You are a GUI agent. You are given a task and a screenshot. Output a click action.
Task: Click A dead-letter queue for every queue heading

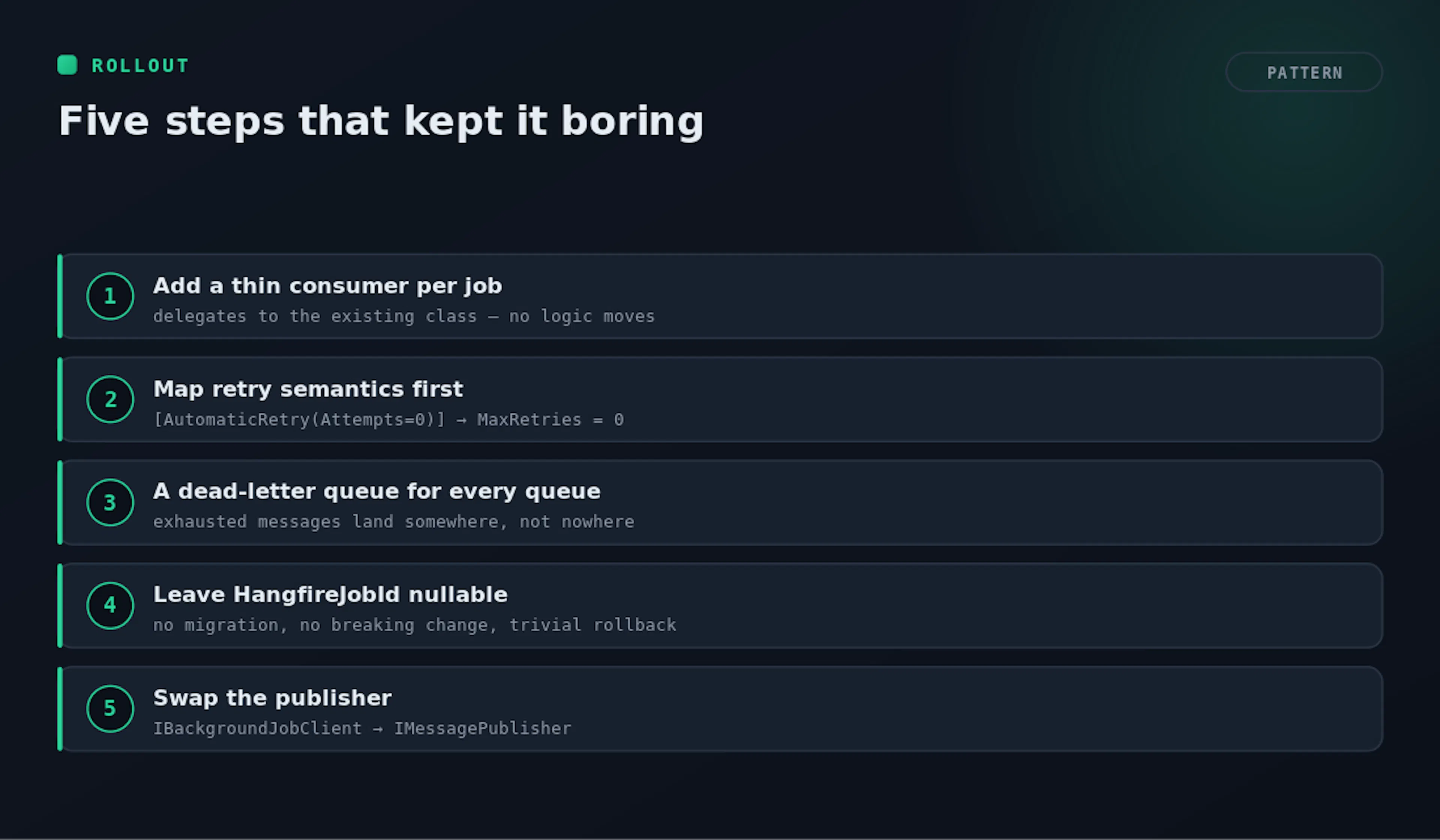[376, 492]
